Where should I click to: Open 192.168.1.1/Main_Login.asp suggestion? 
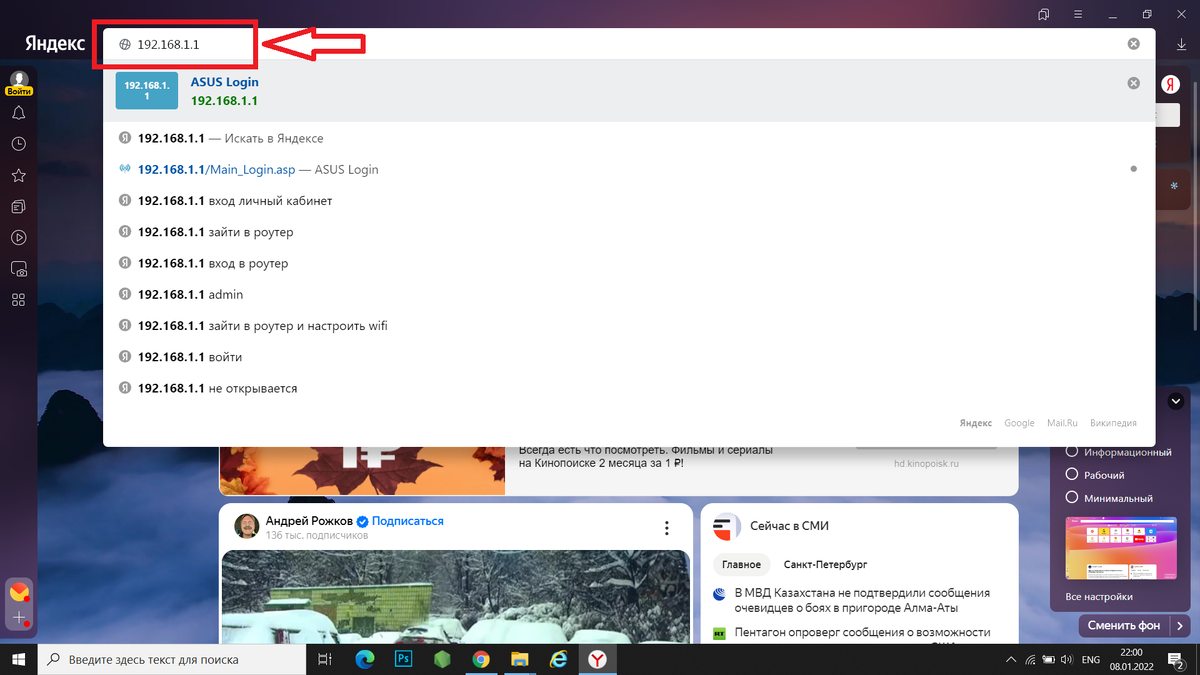[629, 169]
